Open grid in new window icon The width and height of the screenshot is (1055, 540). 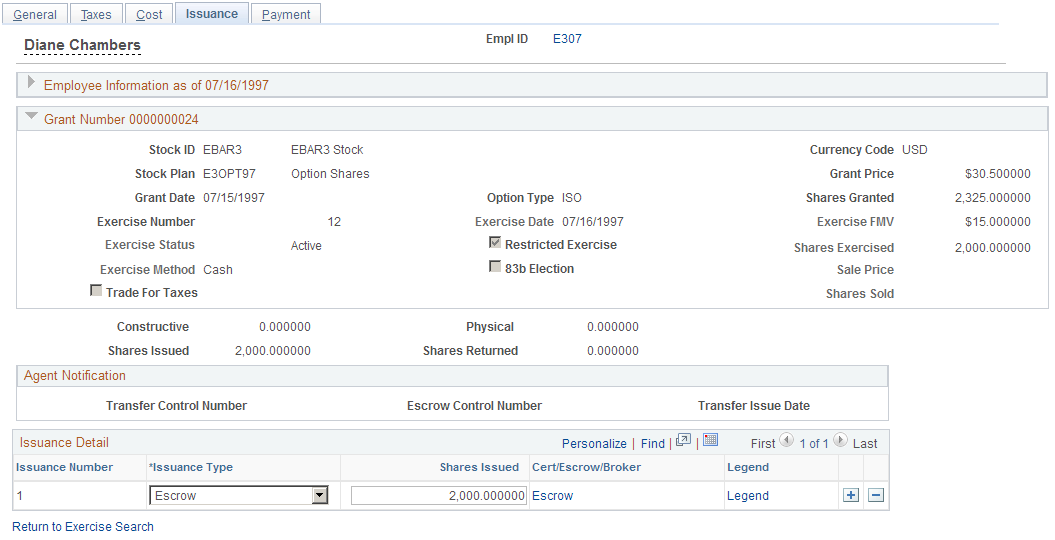(684, 440)
